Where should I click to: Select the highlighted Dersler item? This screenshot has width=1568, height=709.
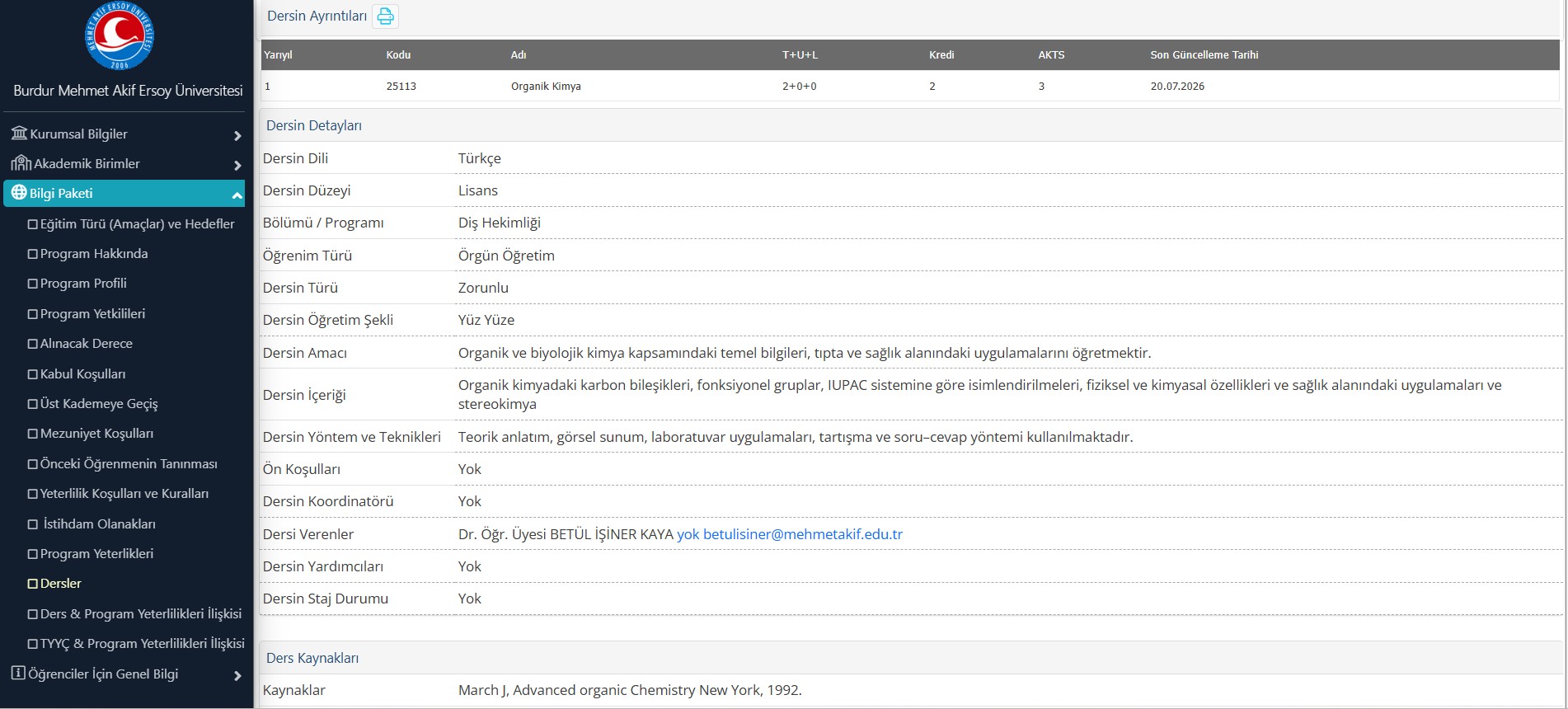pos(61,583)
